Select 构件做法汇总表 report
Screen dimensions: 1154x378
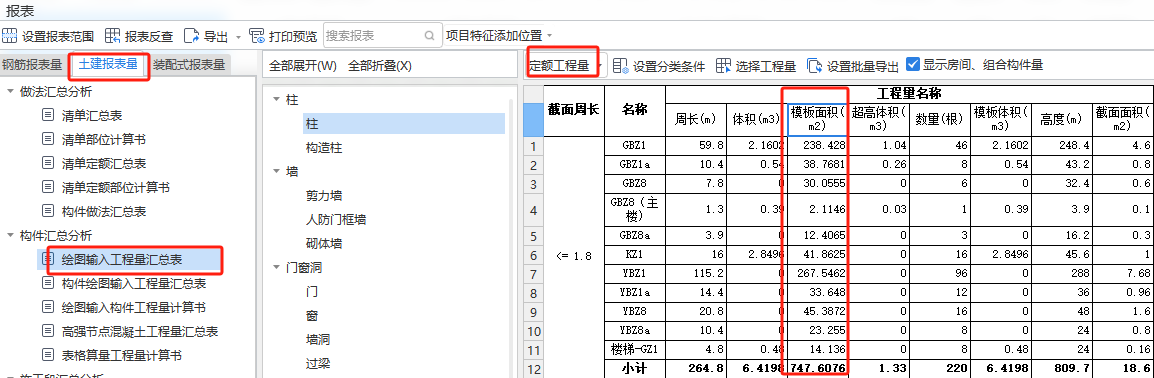[104, 212]
